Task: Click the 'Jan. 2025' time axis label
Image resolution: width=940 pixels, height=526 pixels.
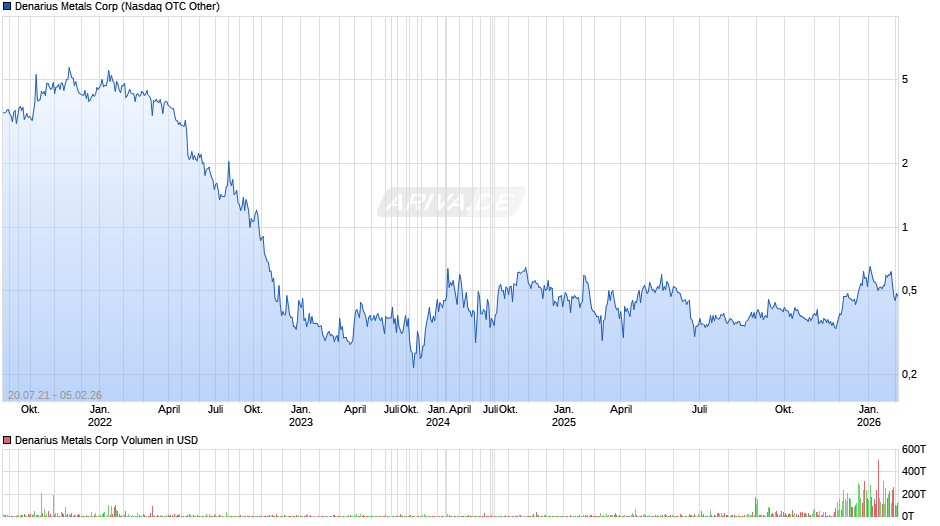Action: point(564,416)
